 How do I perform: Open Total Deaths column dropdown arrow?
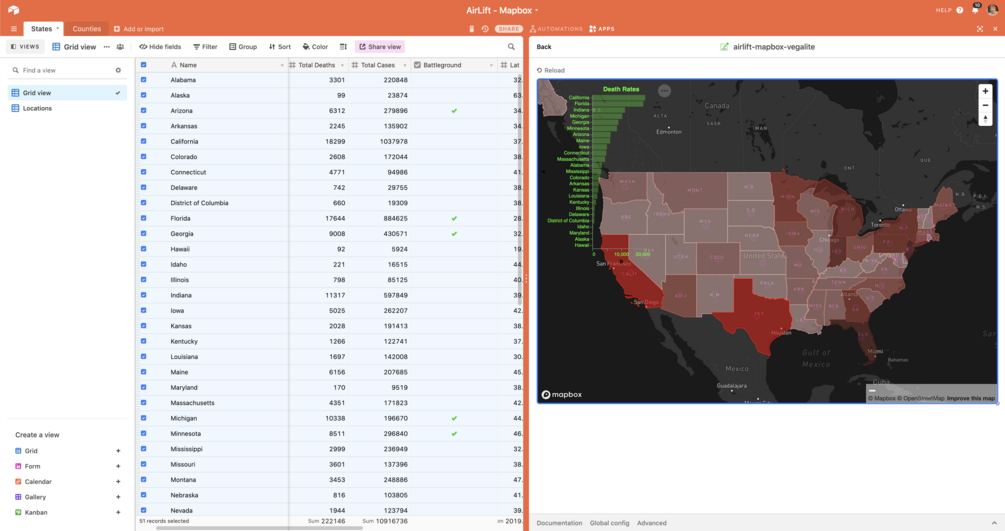(x=342, y=65)
